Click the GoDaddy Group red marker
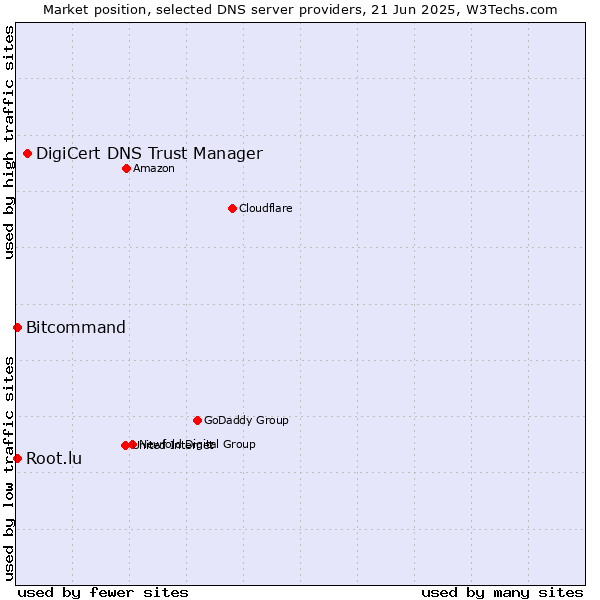 tap(197, 421)
